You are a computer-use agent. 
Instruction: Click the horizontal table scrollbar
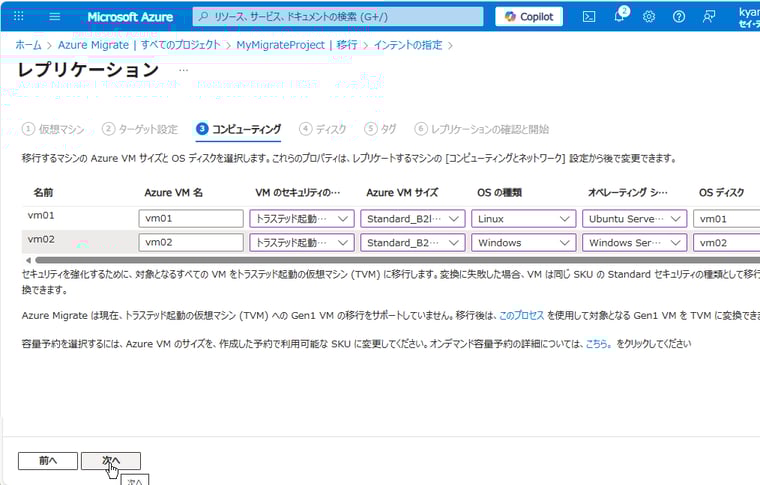pyautogui.click(x=397, y=260)
